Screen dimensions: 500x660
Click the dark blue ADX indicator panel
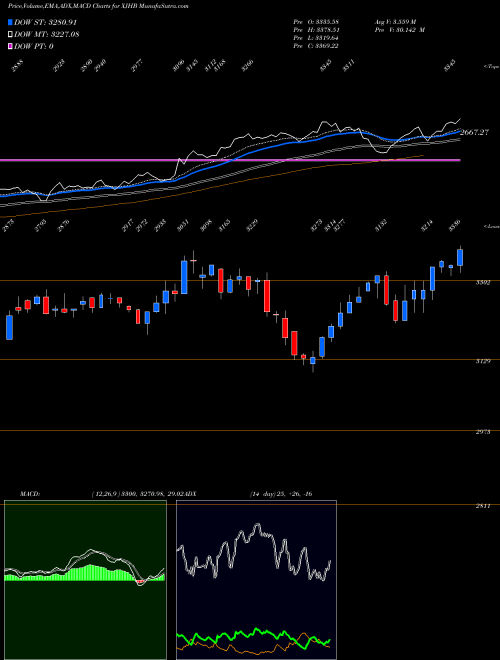(x=256, y=580)
